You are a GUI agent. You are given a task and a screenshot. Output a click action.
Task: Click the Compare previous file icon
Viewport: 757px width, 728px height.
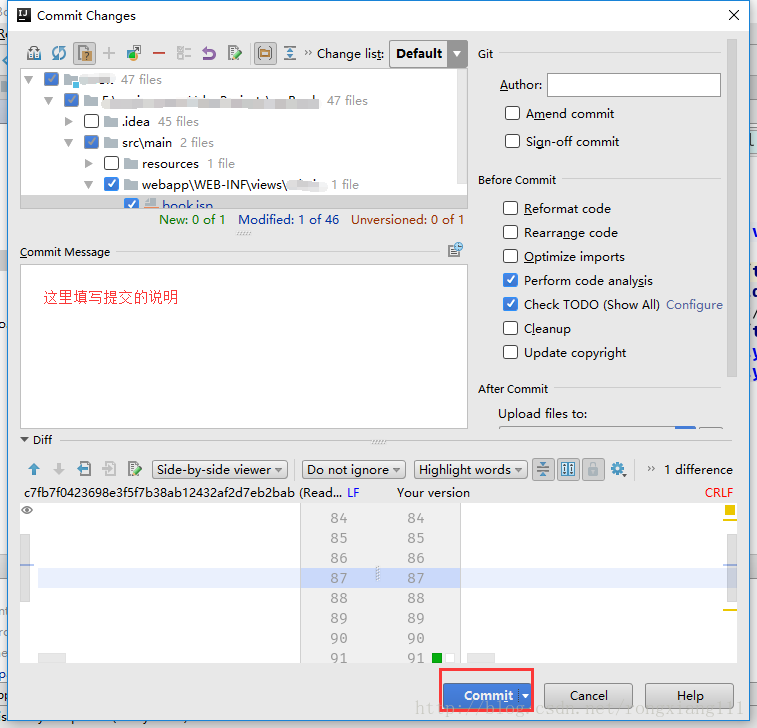84,469
